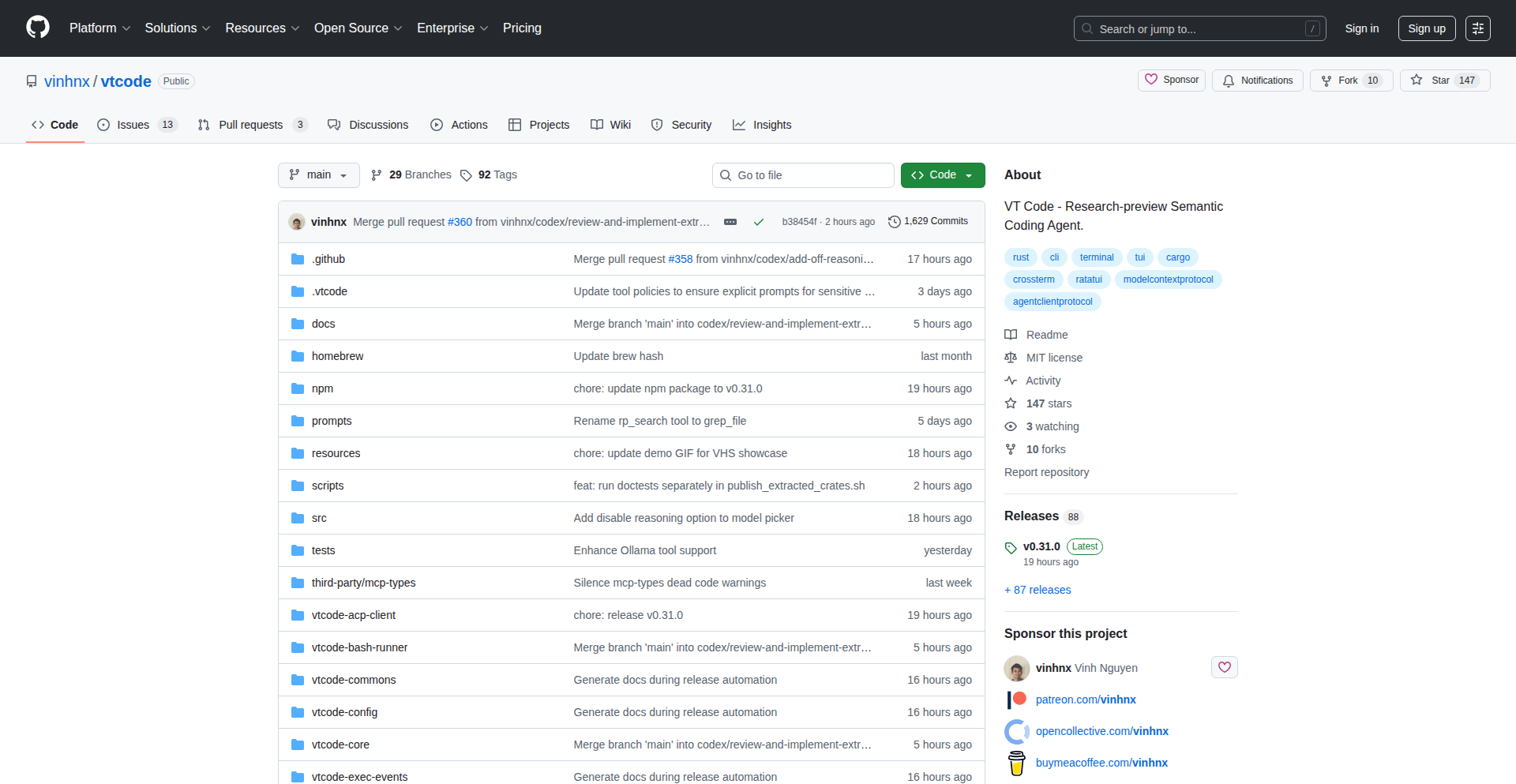
Task: Open the vtcode-bash-runner folder
Action: (359, 647)
